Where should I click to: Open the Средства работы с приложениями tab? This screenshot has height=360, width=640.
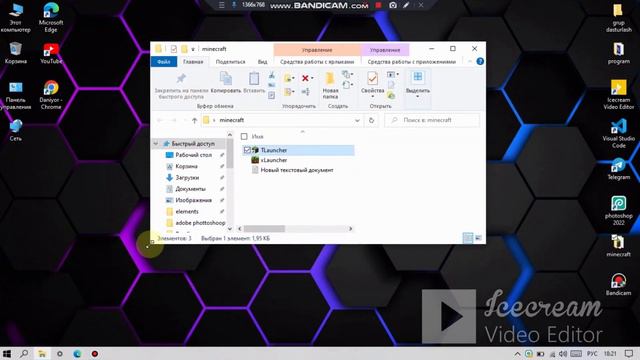(x=411, y=62)
